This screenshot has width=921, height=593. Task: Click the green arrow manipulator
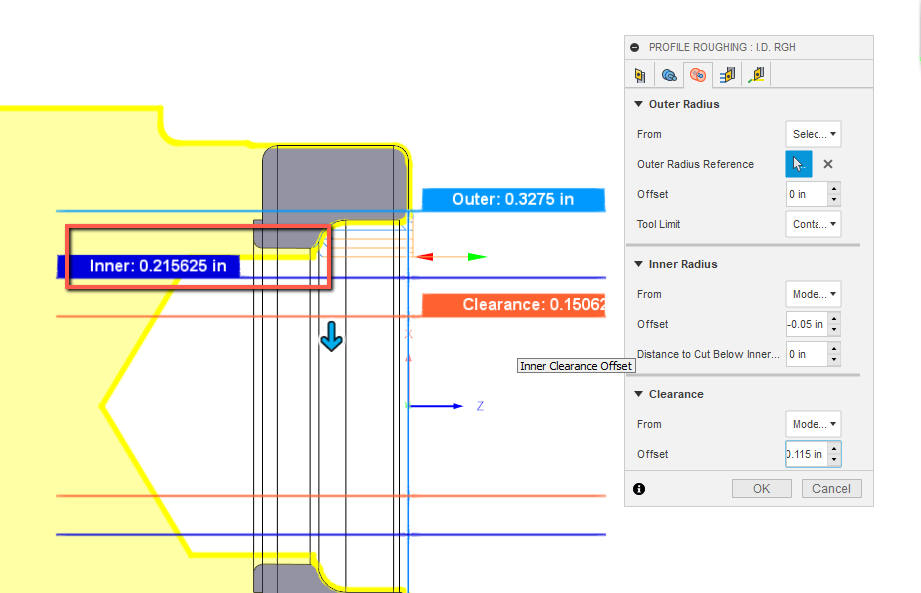(477, 257)
